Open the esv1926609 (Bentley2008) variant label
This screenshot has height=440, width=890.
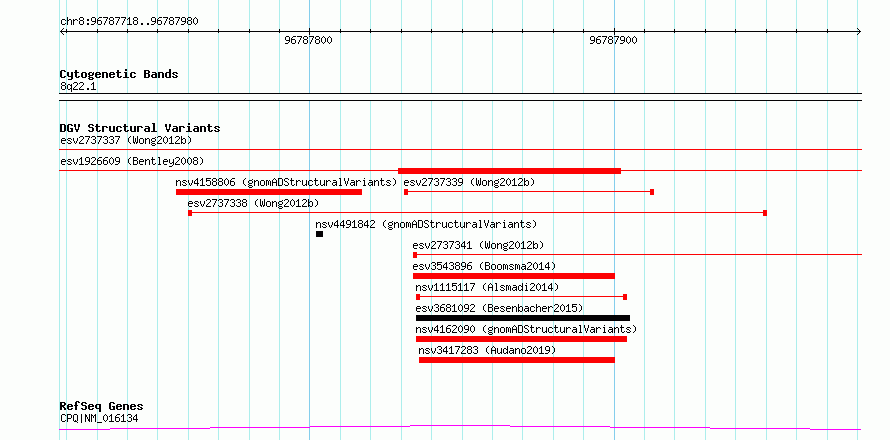tap(132, 161)
